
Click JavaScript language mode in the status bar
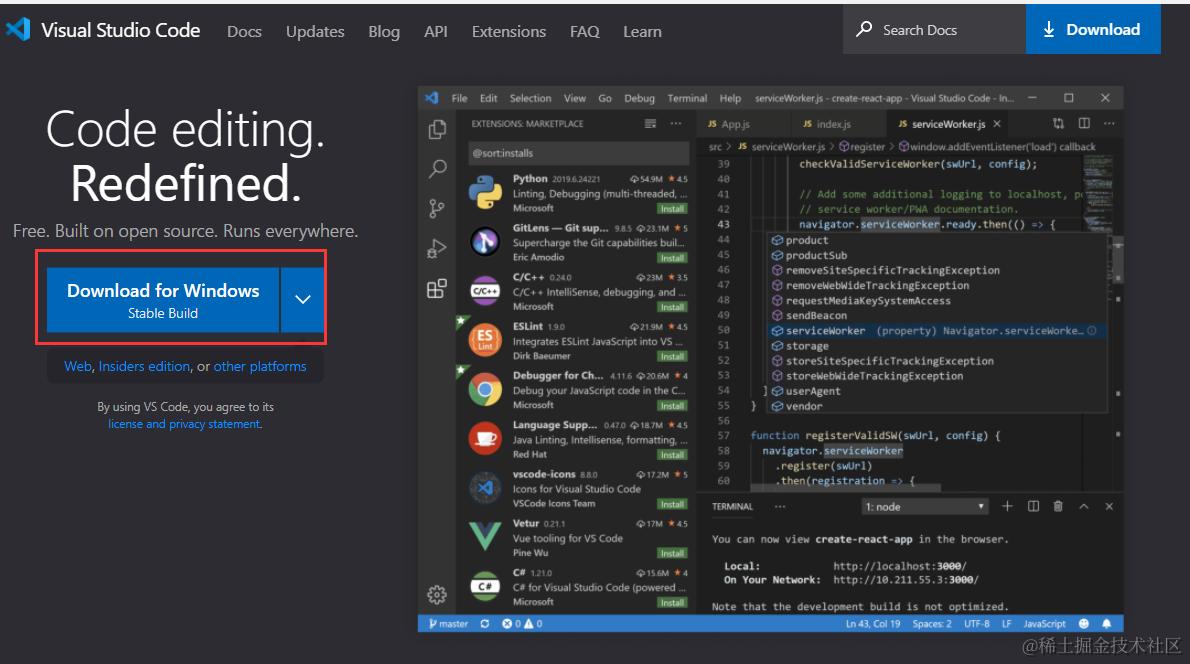point(1044,624)
